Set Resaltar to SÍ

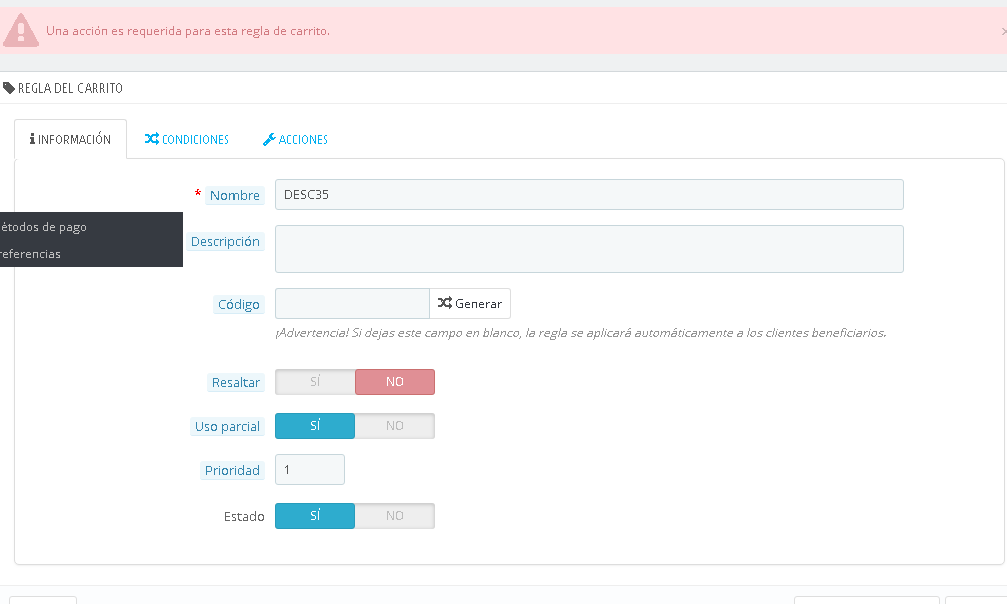(x=315, y=382)
